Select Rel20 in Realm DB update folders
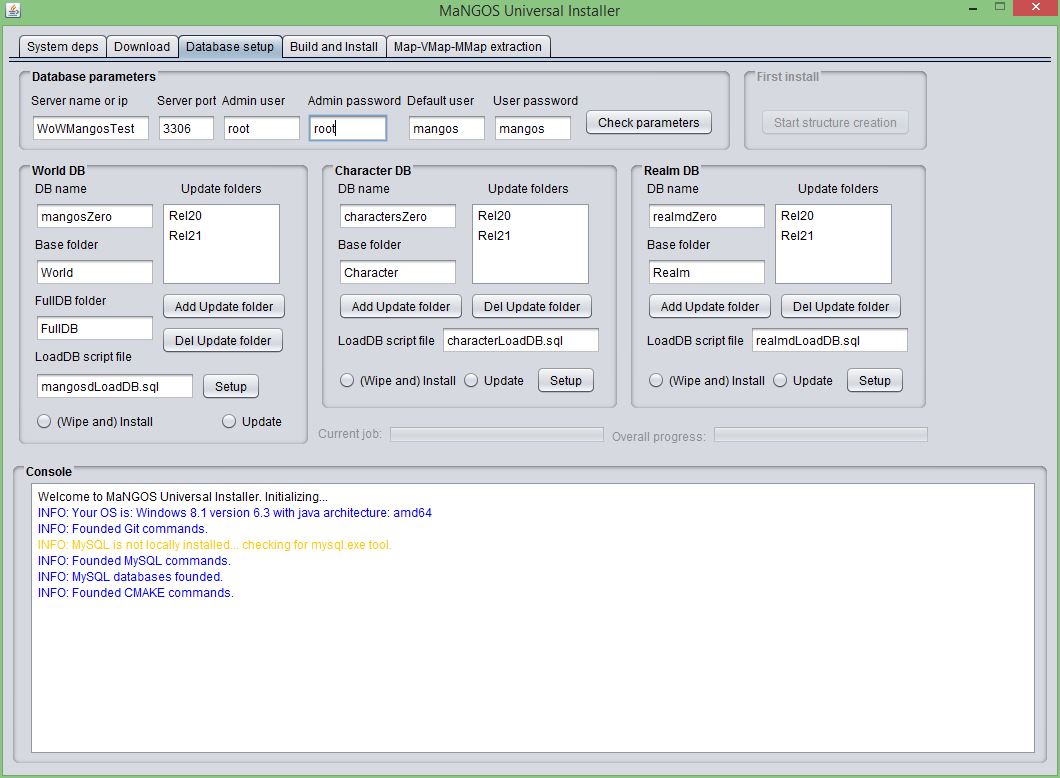1060x778 pixels. (x=833, y=216)
